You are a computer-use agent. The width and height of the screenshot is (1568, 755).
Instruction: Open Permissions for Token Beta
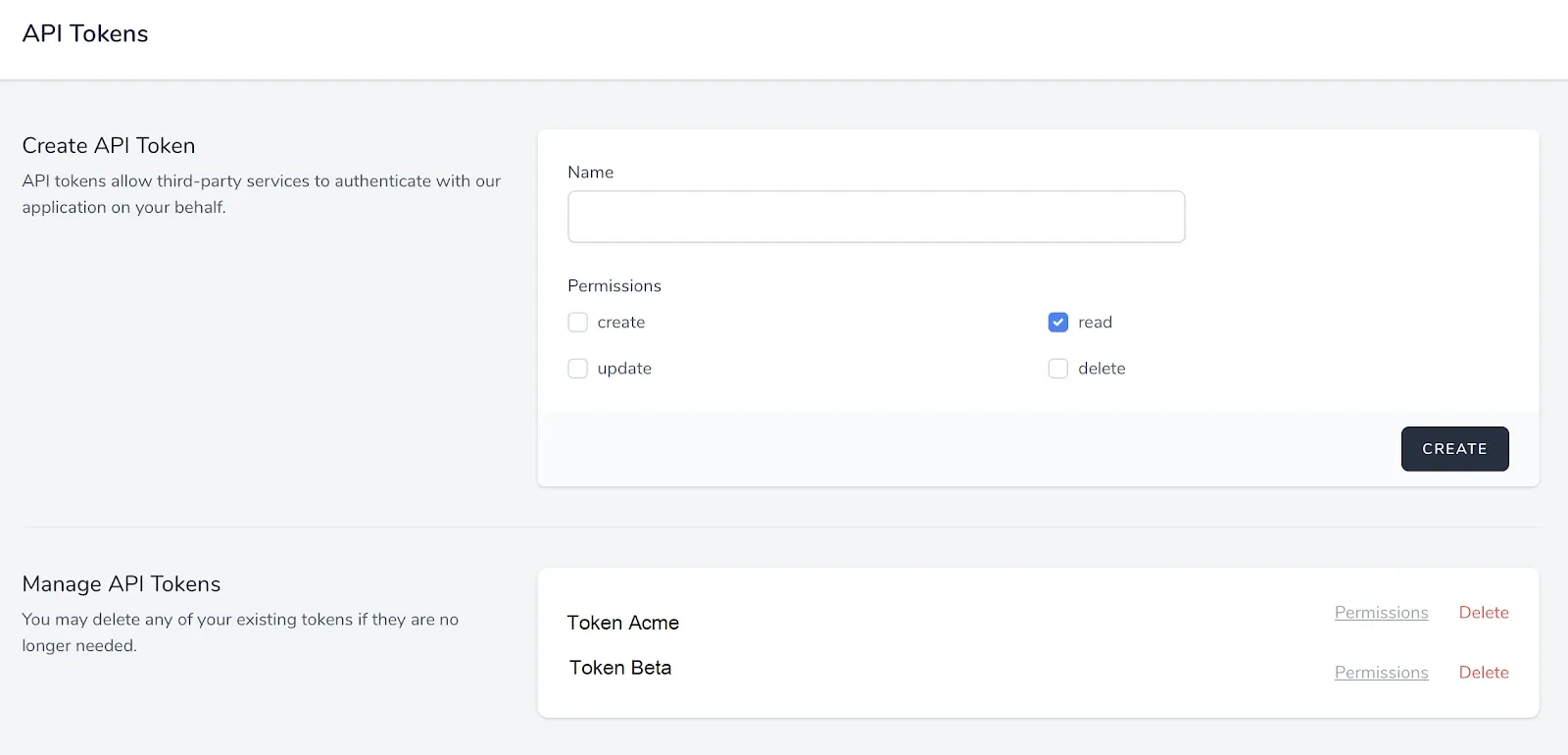(x=1381, y=673)
